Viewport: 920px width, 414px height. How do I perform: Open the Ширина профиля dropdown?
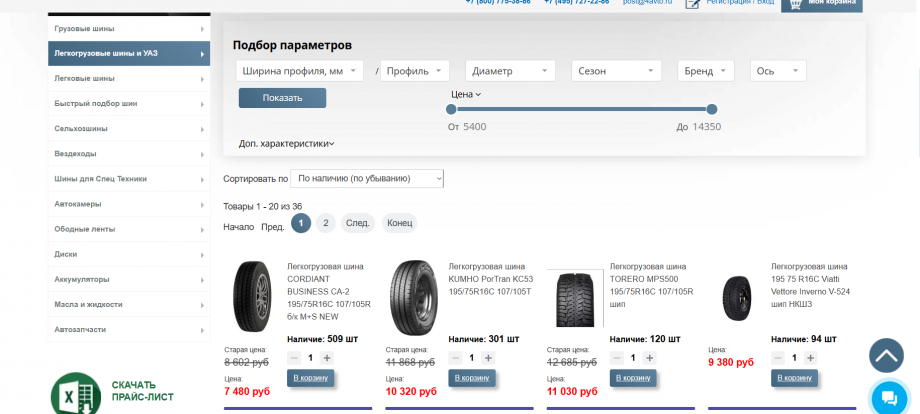[x=300, y=71]
